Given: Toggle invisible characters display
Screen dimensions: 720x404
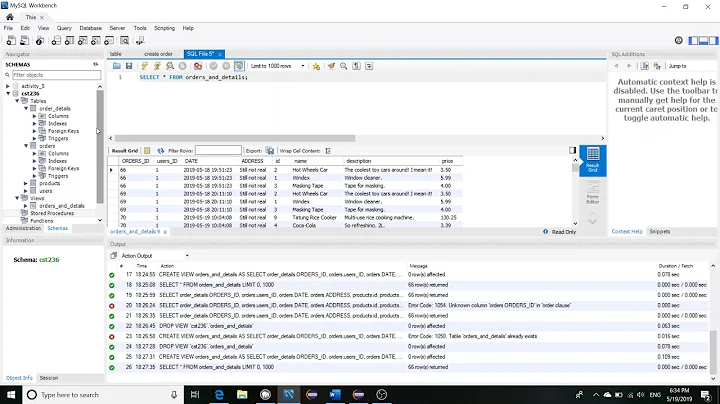Looking at the screenshot, I should pyautogui.click(x=356, y=66).
